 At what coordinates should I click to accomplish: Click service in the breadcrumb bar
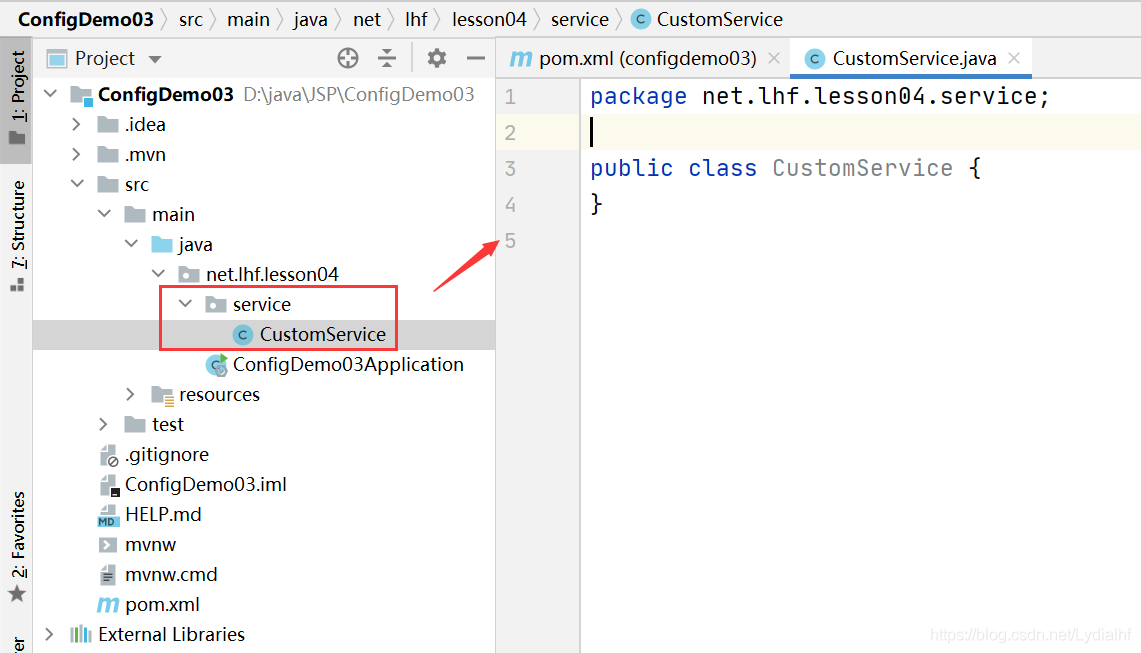(580, 19)
